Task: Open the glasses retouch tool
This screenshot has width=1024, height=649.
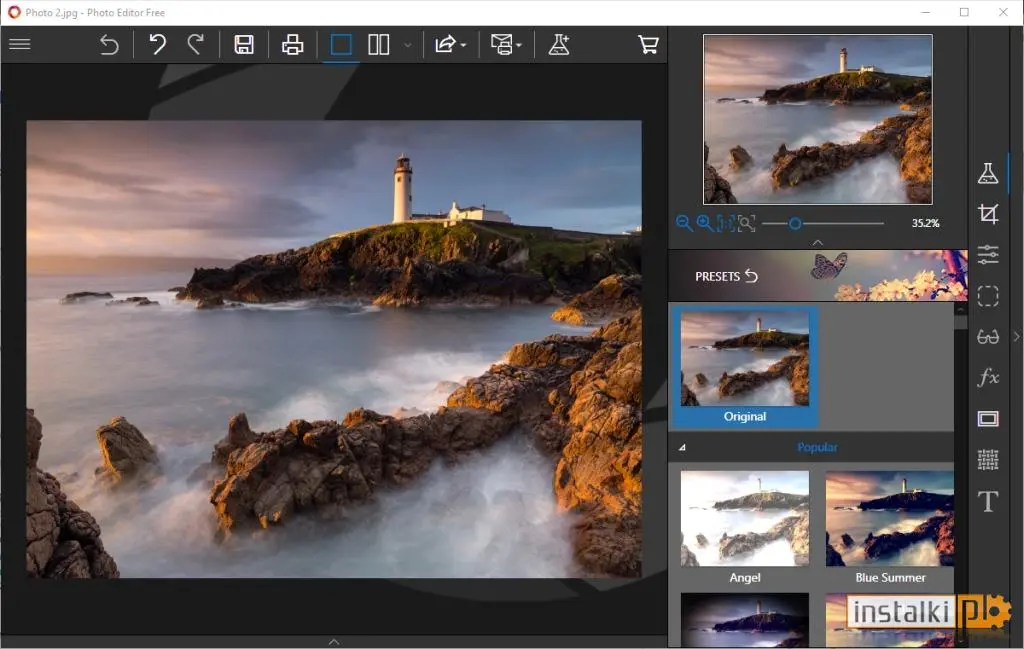Action: pyautogui.click(x=987, y=337)
